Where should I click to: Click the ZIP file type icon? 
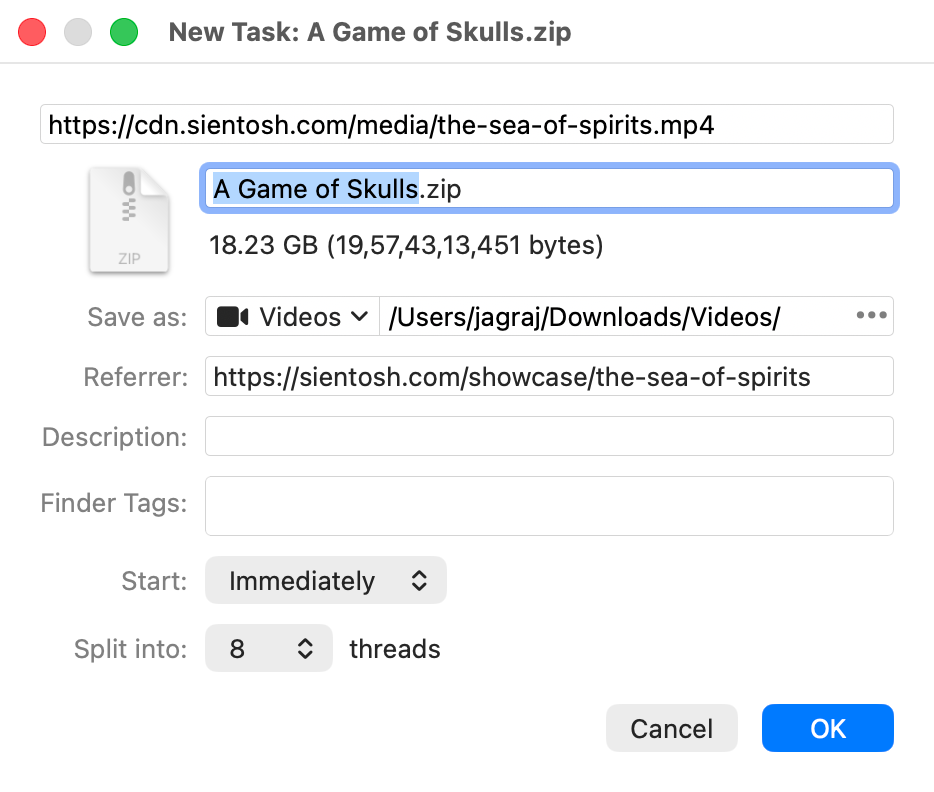coord(129,220)
